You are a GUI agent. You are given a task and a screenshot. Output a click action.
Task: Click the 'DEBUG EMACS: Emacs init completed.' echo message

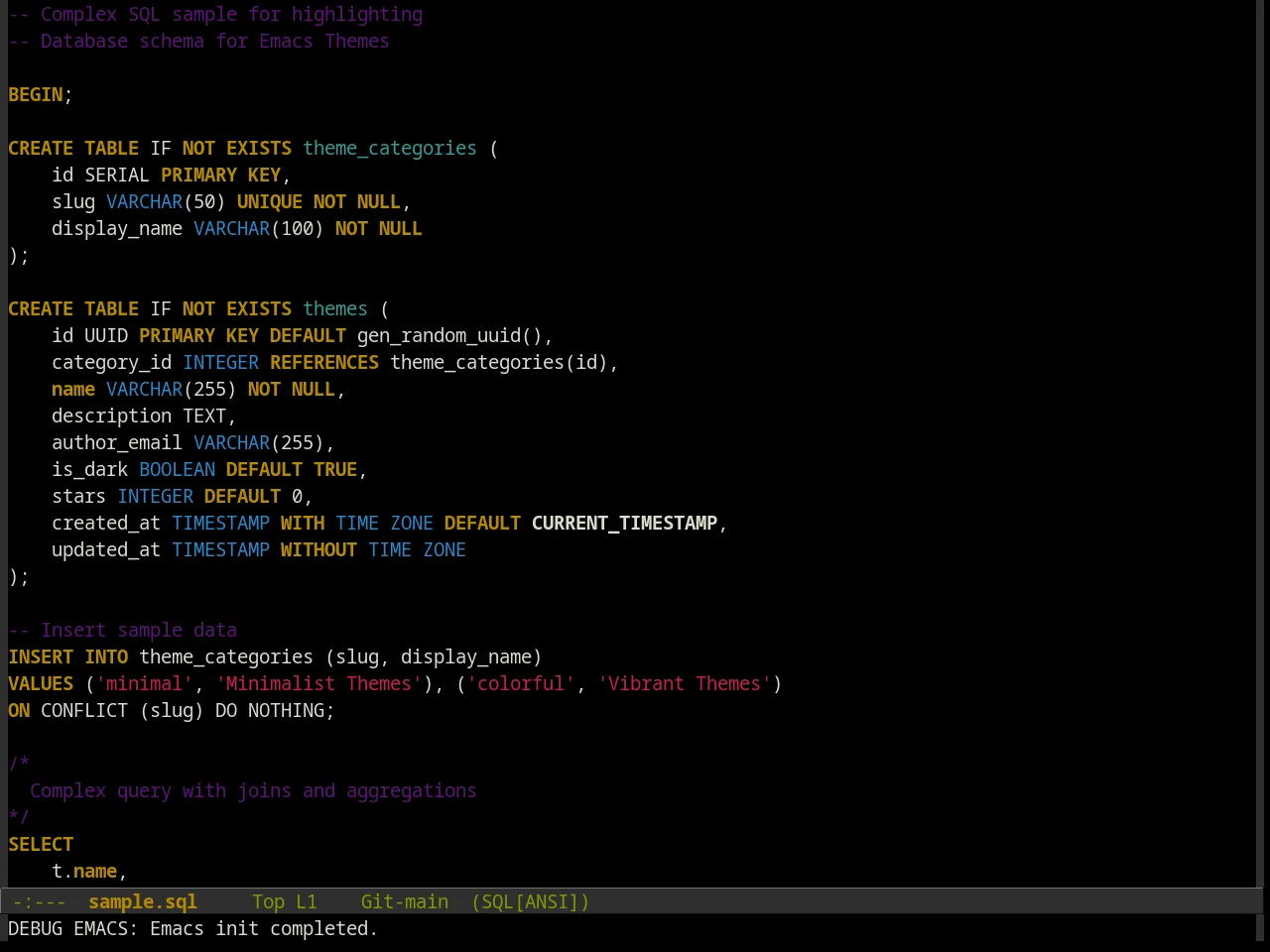pyautogui.click(x=193, y=929)
